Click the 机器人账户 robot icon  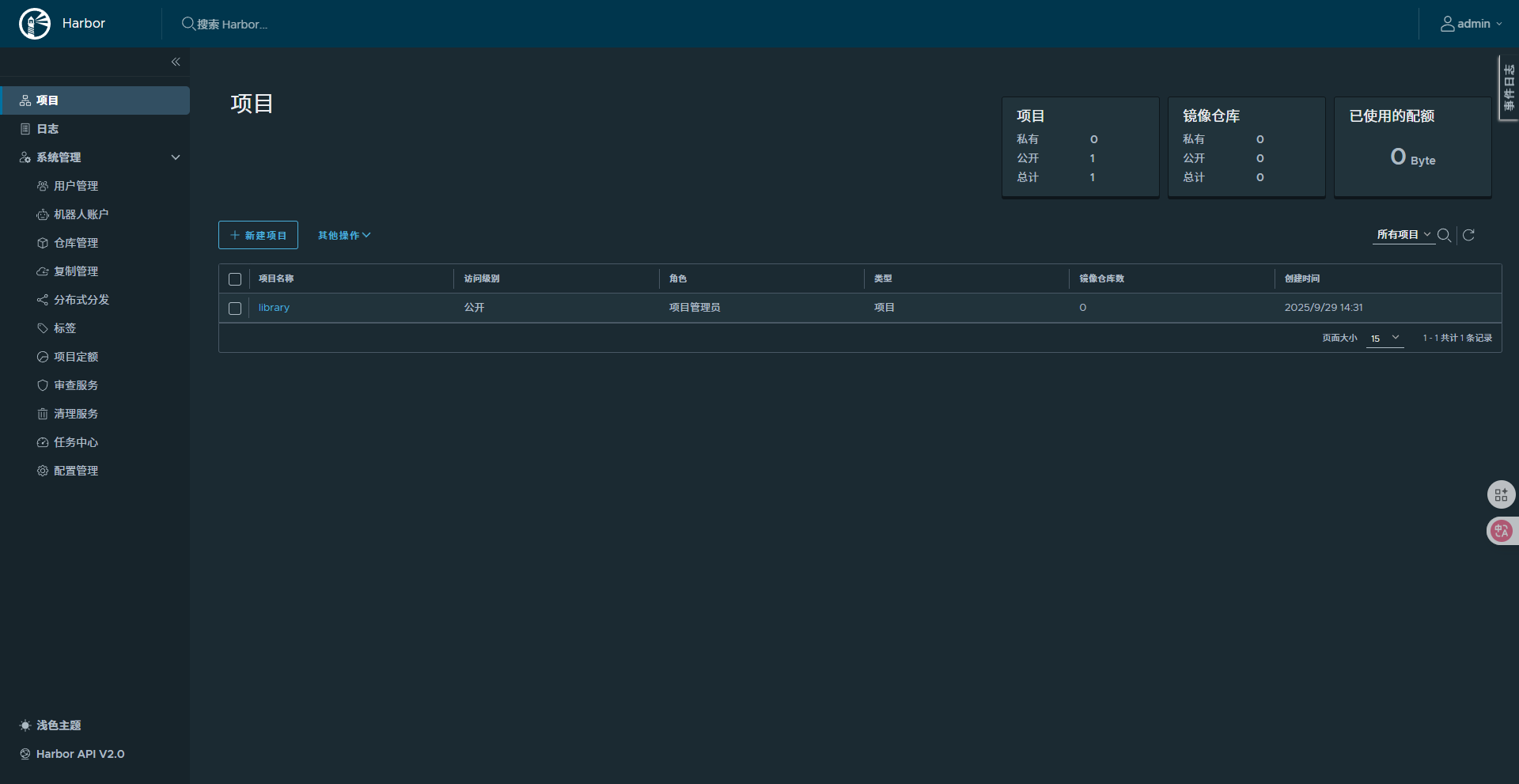43,214
